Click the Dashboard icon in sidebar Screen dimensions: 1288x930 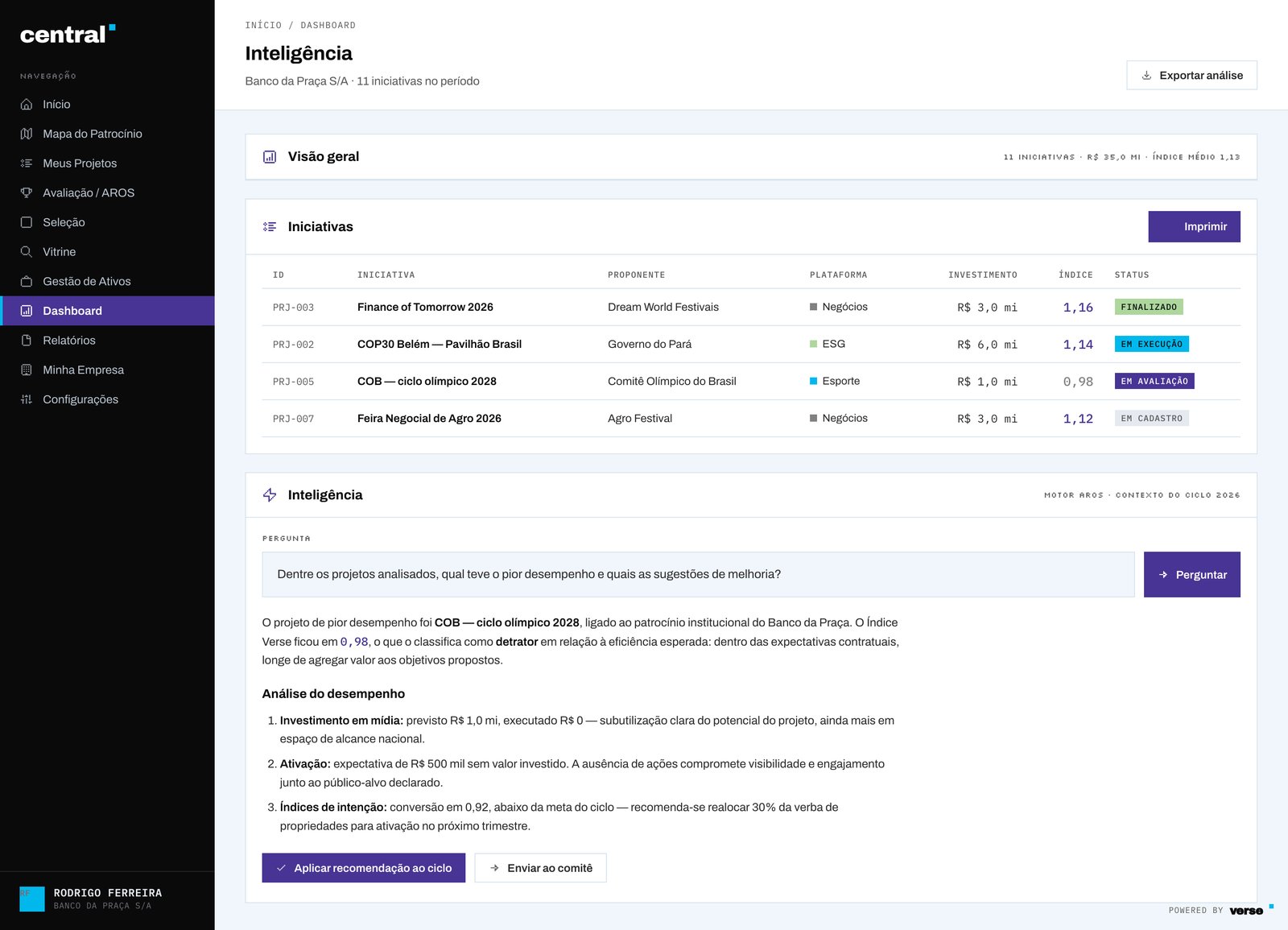click(x=27, y=311)
